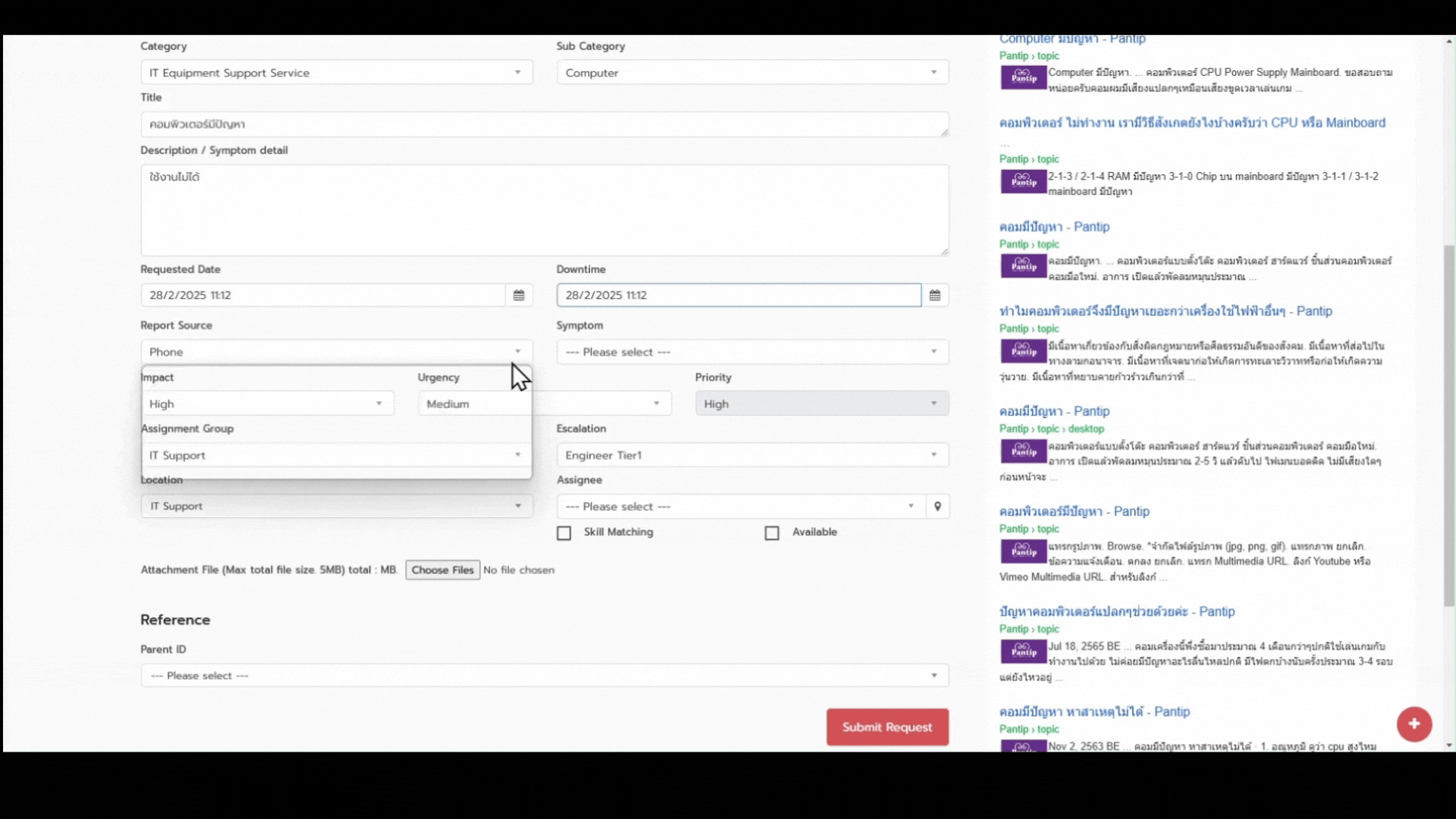
Task: Open the Requested Date calendar picker icon
Action: pyautogui.click(x=519, y=295)
